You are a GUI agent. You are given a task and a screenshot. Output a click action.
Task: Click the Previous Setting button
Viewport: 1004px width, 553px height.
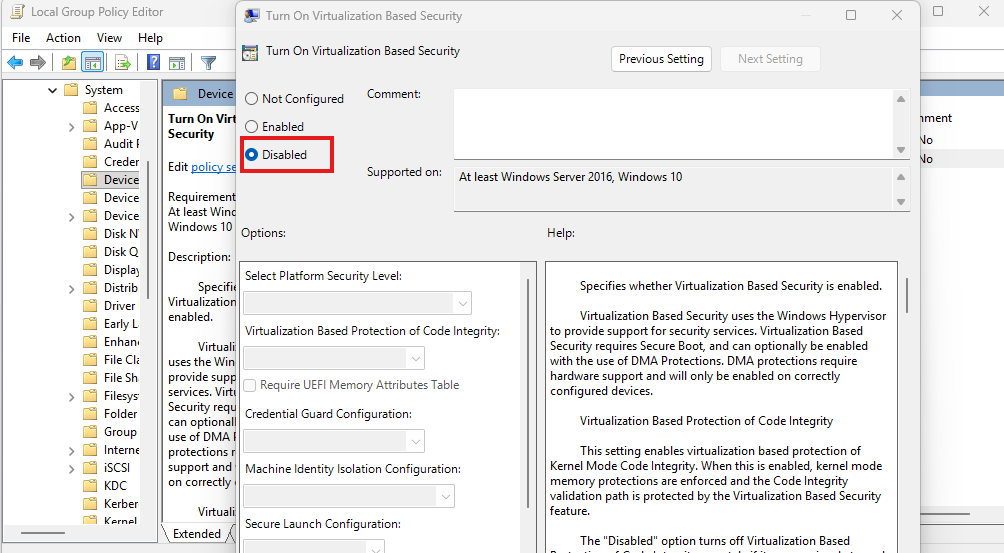click(x=661, y=59)
